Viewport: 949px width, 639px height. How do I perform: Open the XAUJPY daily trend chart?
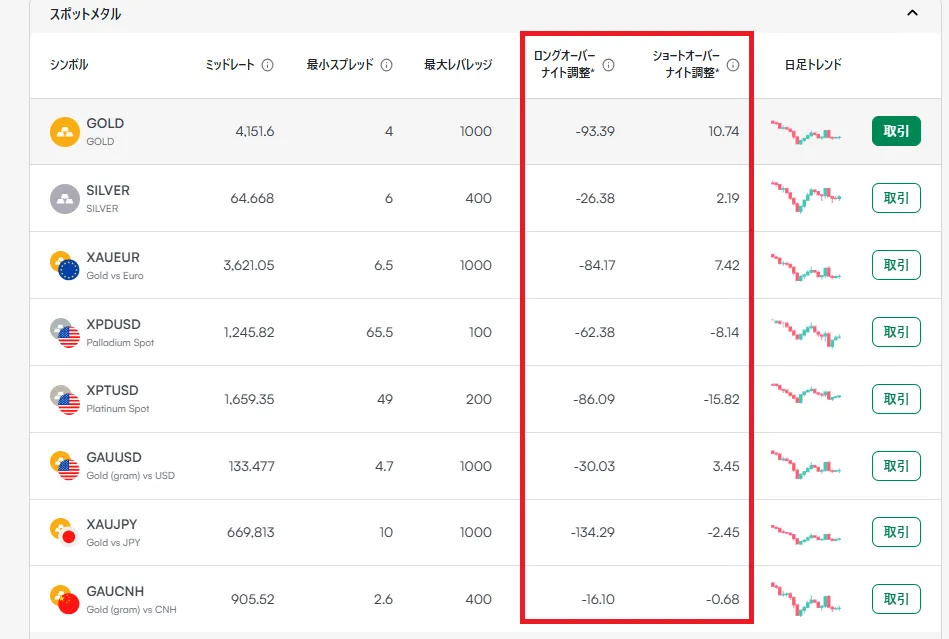pyautogui.click(x=806, y=534)
